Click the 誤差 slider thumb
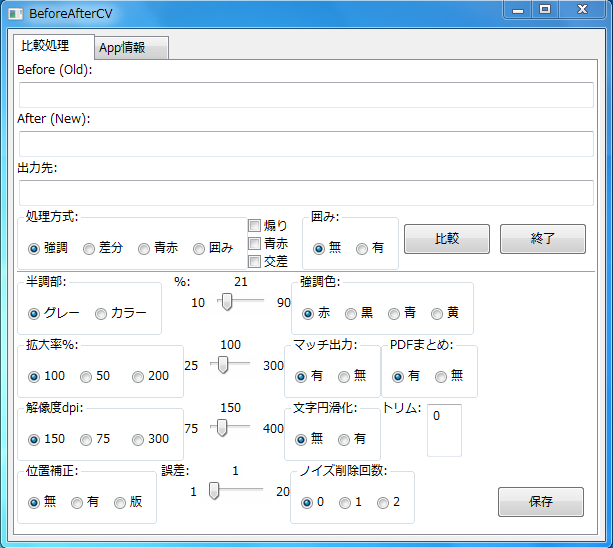The width and height of the screenshot is (613, 548). click(x=214, y=491)
